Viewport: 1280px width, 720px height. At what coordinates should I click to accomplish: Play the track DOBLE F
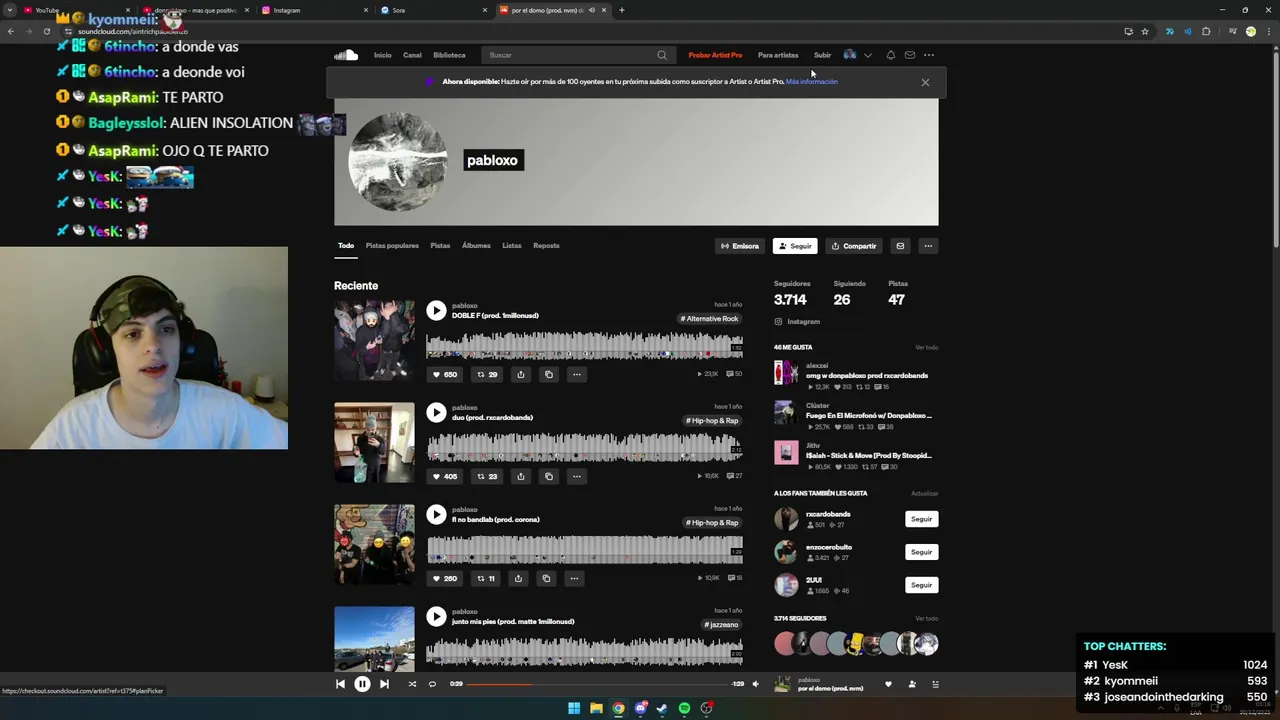point(436,310)
